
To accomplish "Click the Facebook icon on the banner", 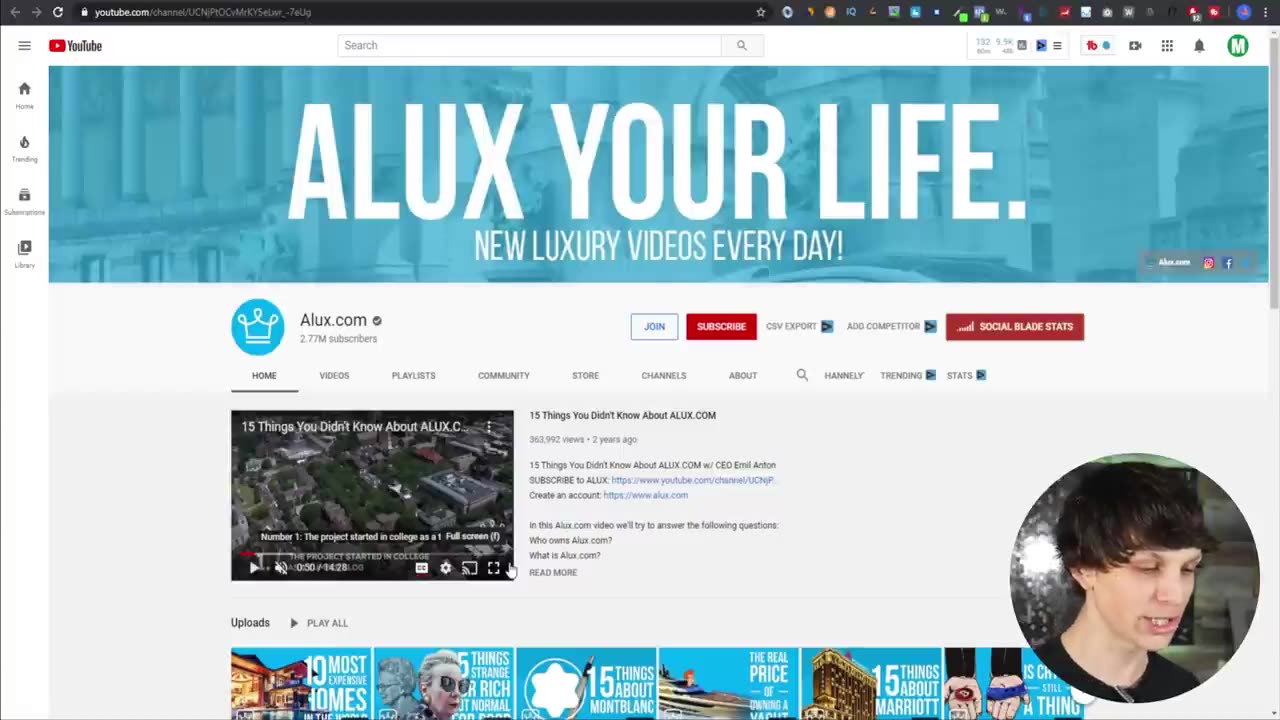I will coord(1228,263).
